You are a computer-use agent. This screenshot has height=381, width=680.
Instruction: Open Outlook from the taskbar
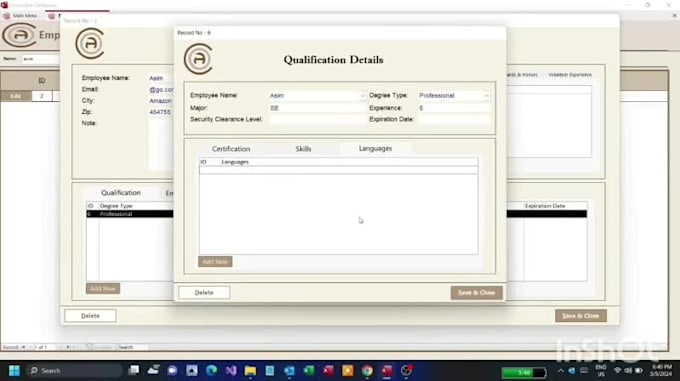(289, 371)
